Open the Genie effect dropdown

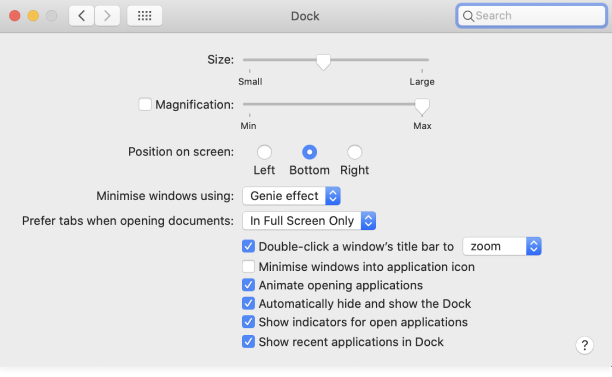(x=291, y=196)
